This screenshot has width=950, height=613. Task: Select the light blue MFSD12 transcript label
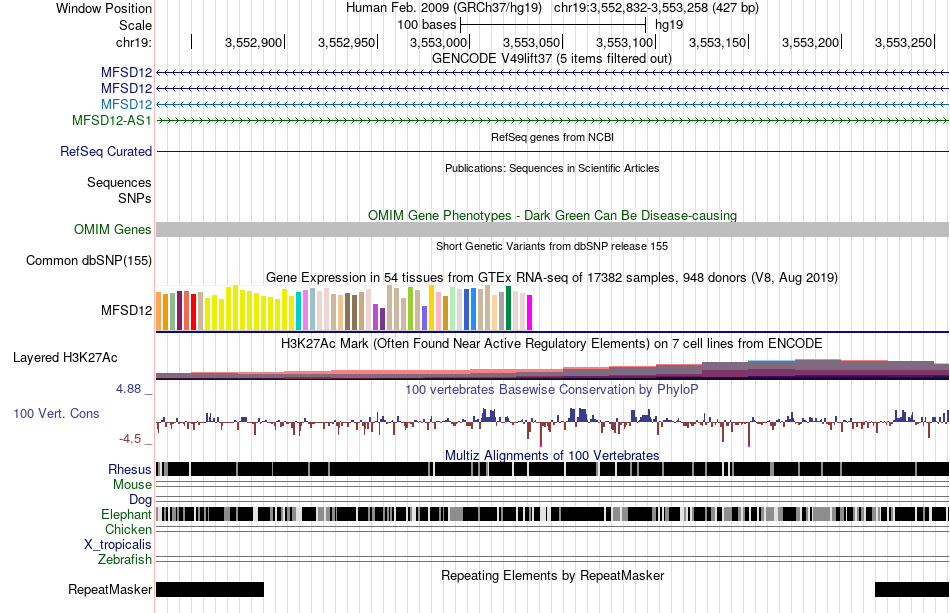point(126,104)
